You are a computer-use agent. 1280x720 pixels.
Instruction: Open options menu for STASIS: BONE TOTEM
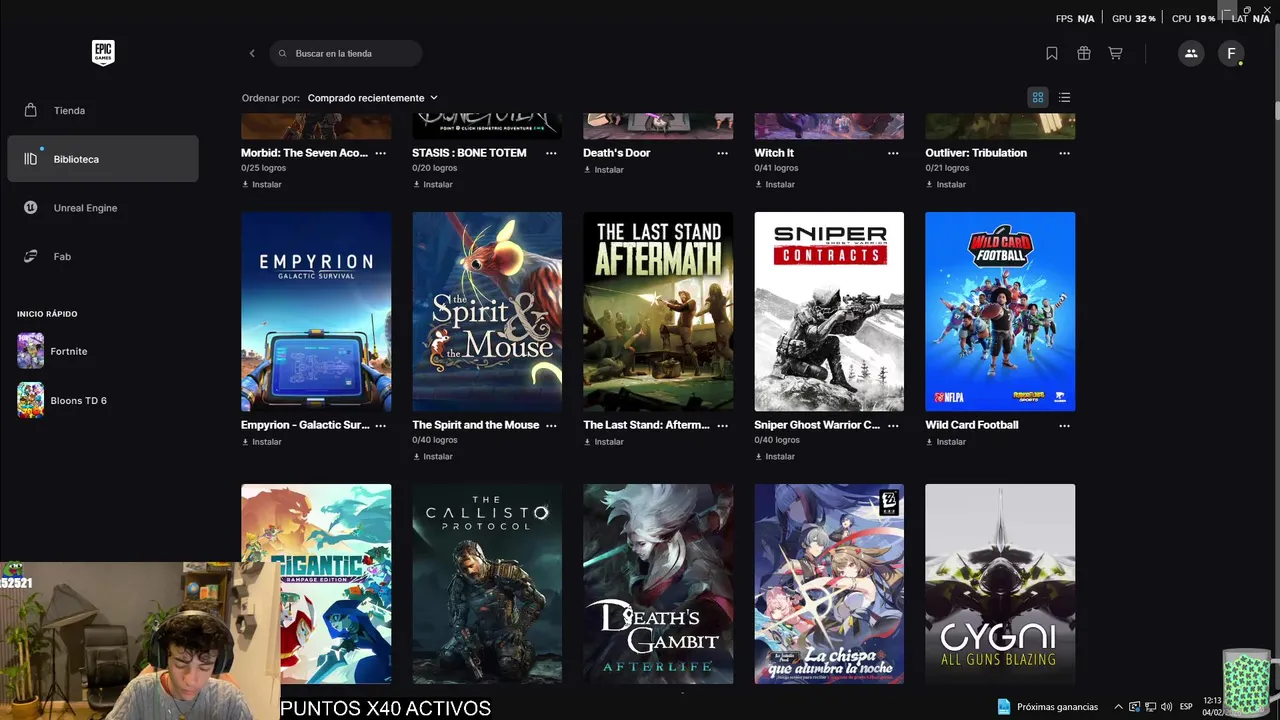pos(551,153)
